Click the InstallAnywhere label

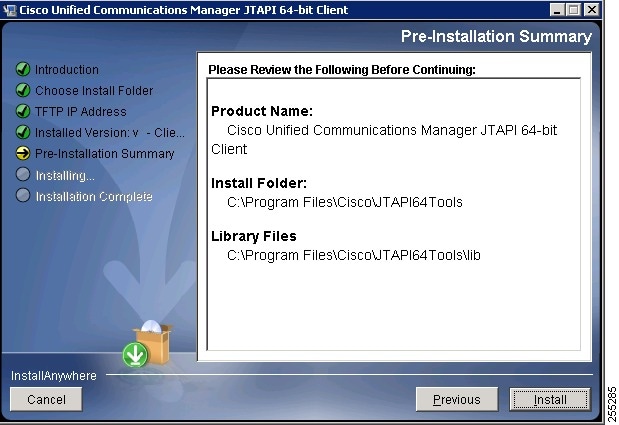[x=54, y=376]
